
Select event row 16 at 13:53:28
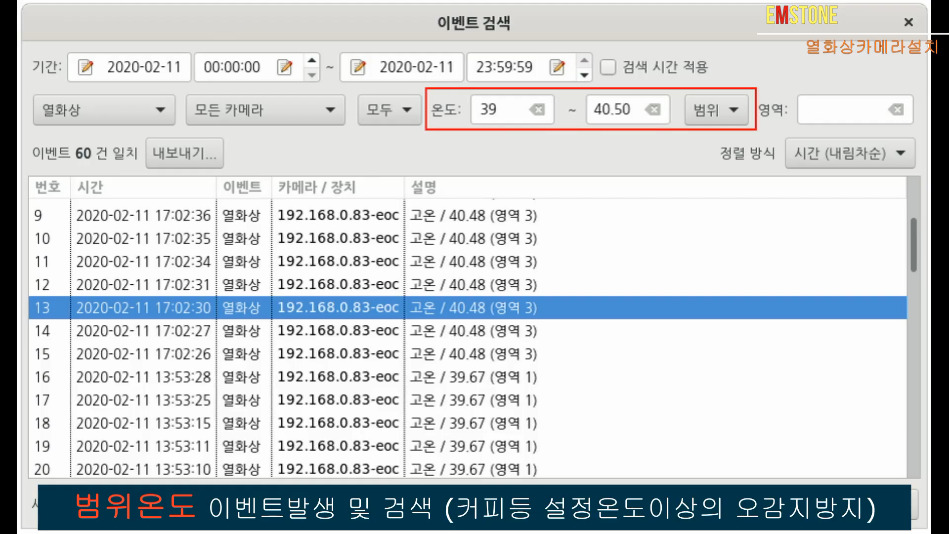[x=467, y=377]
